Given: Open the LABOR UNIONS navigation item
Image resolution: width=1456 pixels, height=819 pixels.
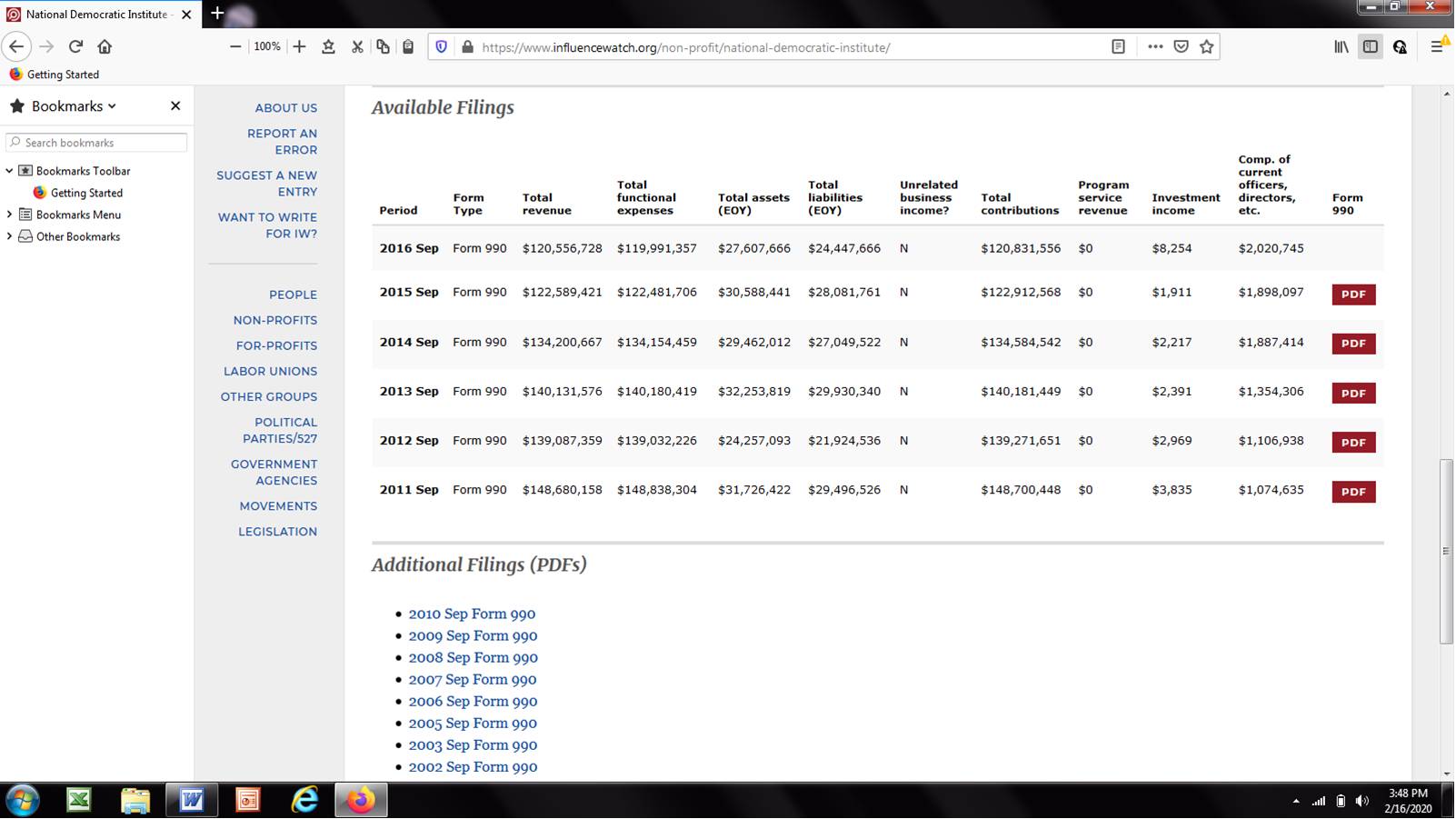Looking at the screenshot, I should tap(270, 371).
